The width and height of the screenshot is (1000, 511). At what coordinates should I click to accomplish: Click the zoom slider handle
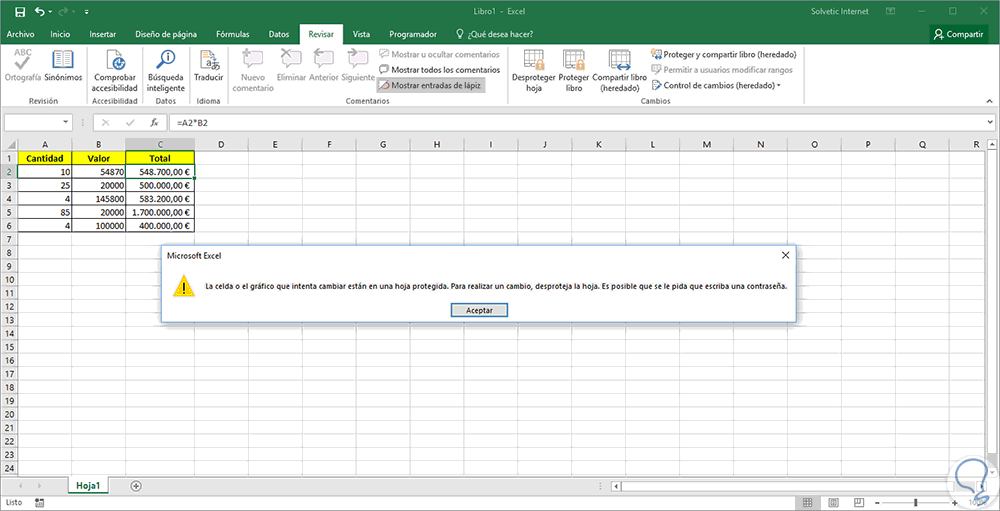click(916, 503)
